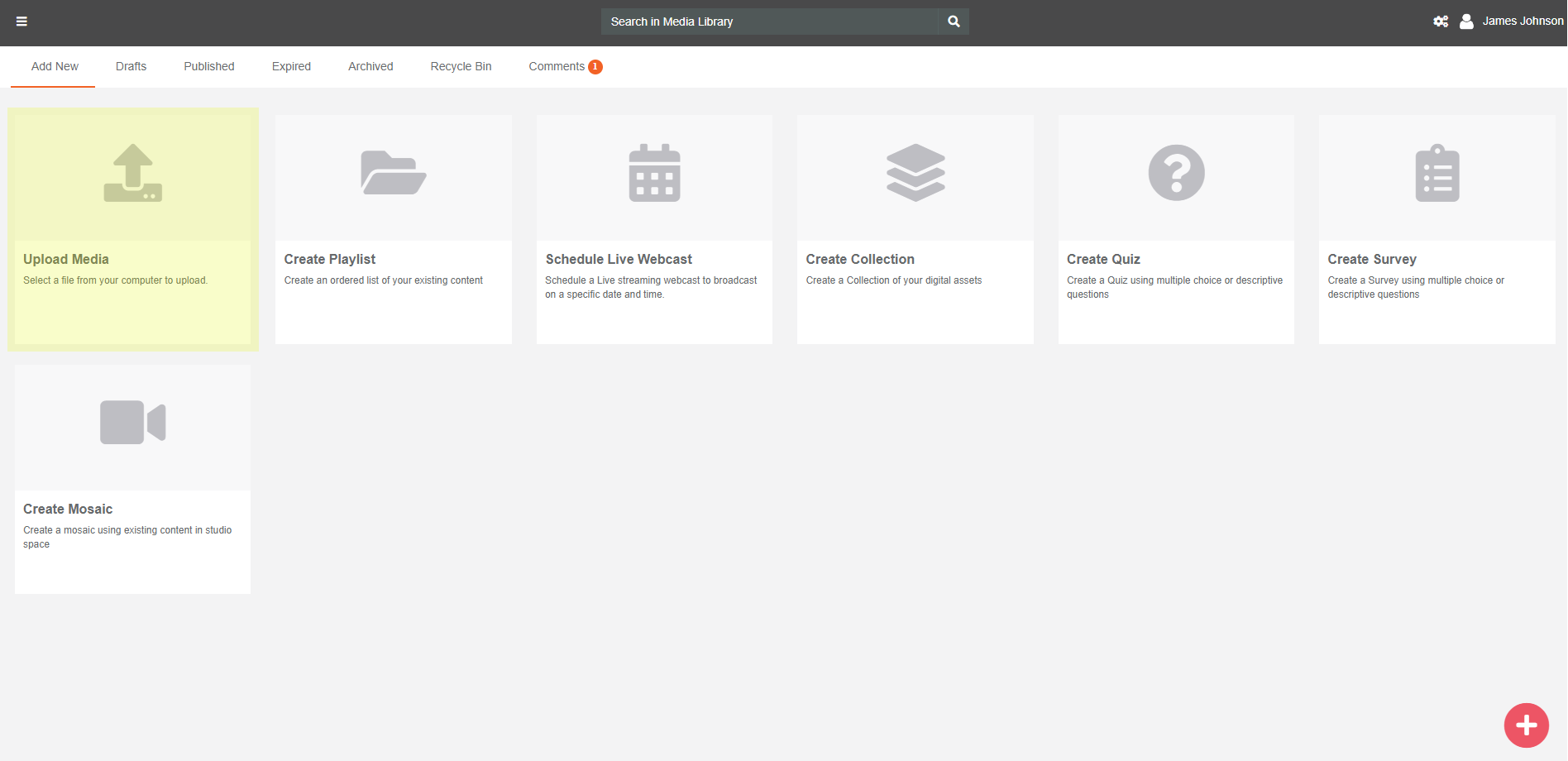The height and width of the screenshot is (761, 1568).
Task: Click the Create Survey clipboard icon
Action: click(1437, 173)
